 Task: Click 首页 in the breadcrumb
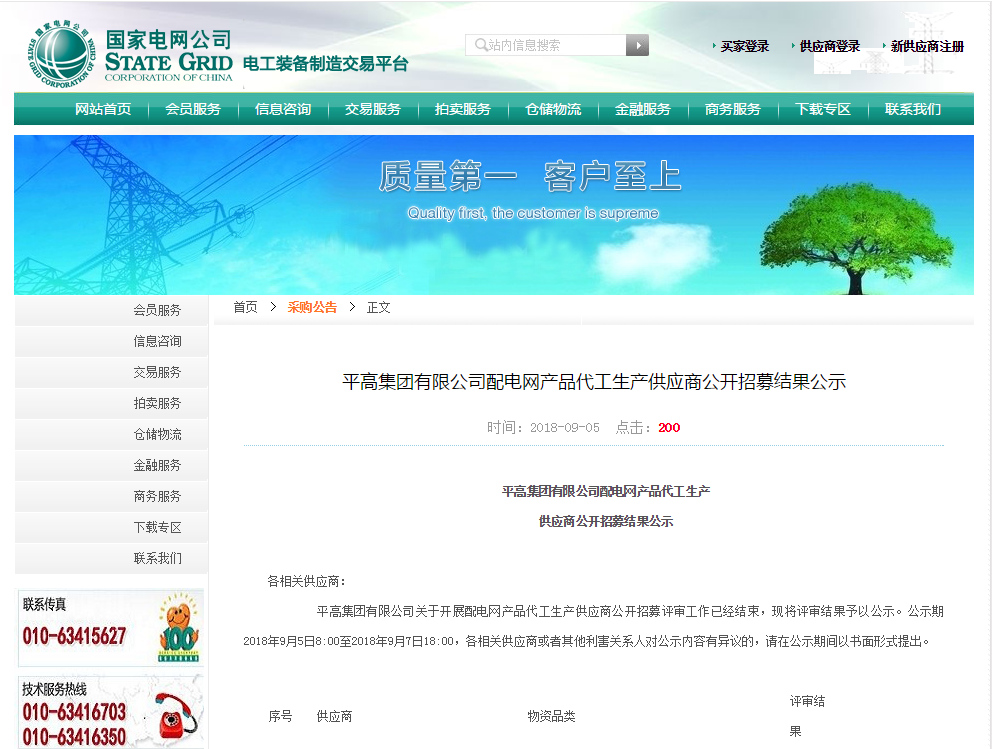[245, 307]
